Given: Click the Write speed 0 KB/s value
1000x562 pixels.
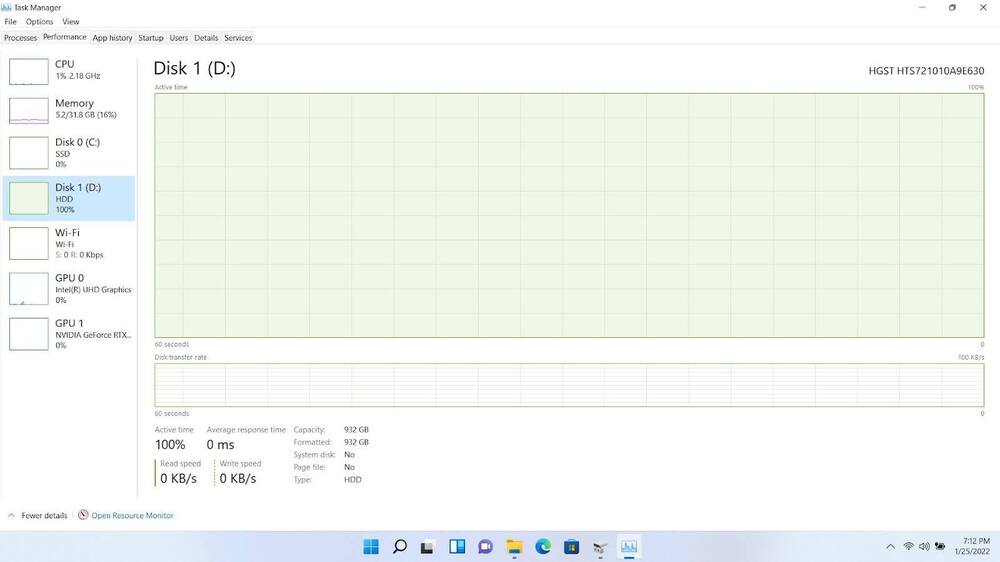Looking at the screenshot, I should [238, 478].
